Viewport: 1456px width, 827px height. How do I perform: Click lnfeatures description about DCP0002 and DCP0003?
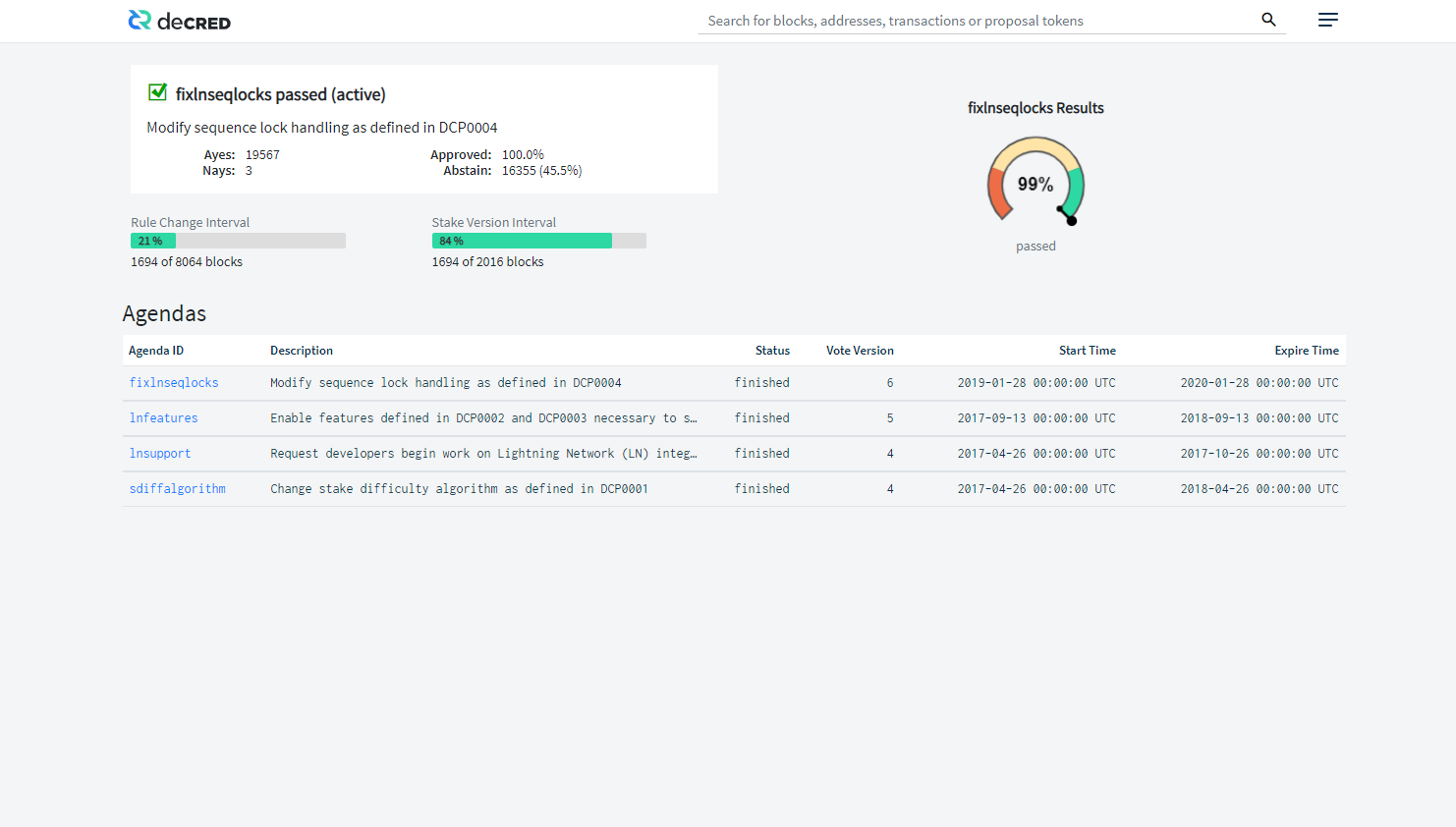pyautogui.click(x=483, y=418)
